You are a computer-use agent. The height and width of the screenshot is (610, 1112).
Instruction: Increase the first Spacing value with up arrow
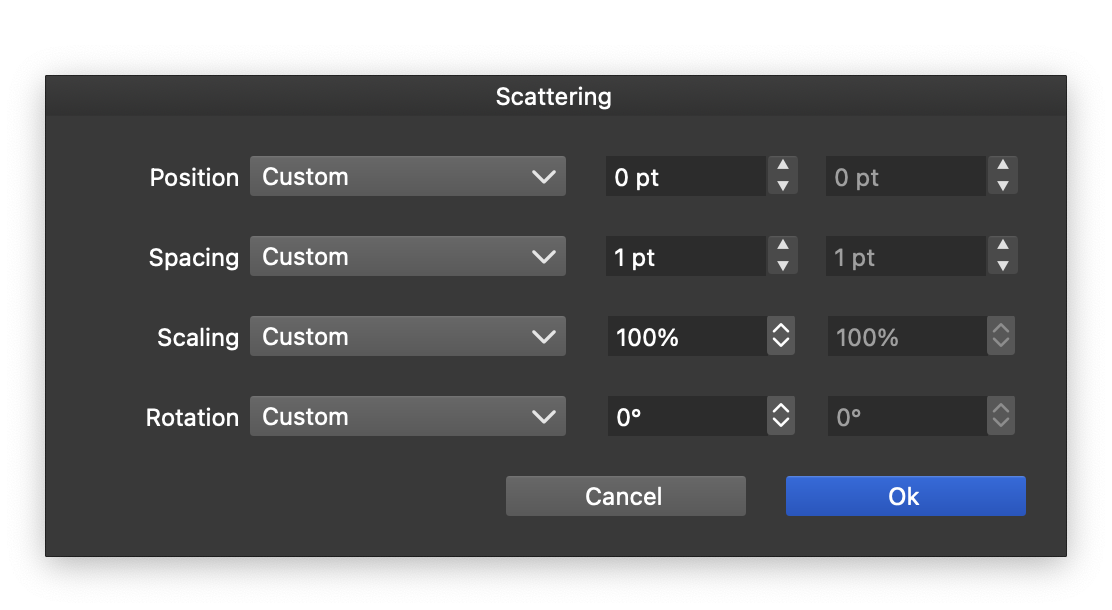click(x=783, y=247)
